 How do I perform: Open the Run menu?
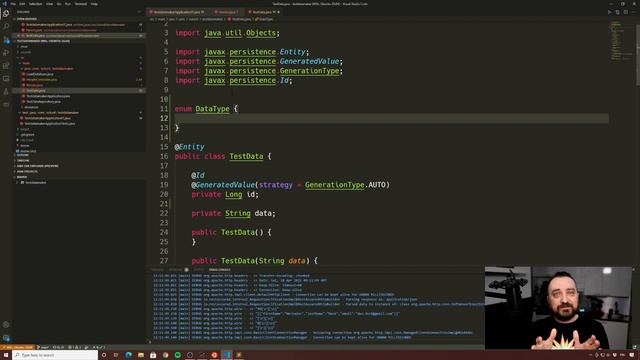[68, 4]
